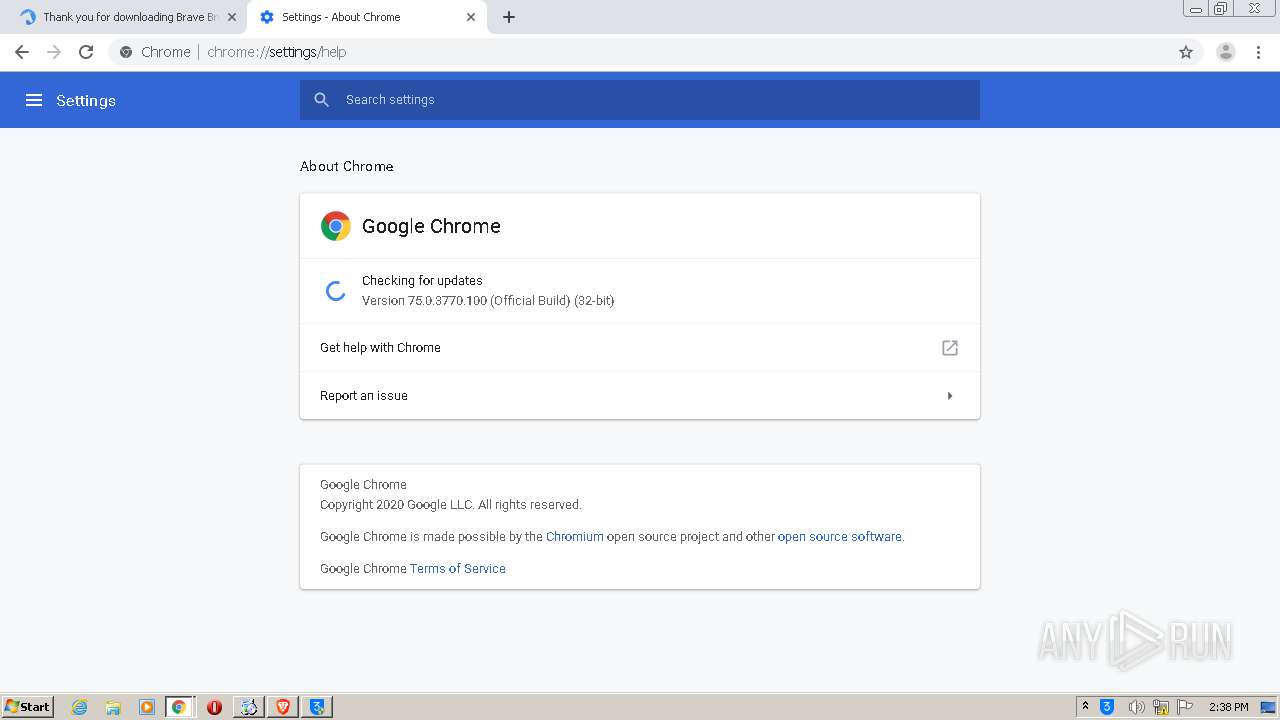Click the update checking spinner
The height and width of the screenshot is (720, 1280).
click(x=336, y=291)
